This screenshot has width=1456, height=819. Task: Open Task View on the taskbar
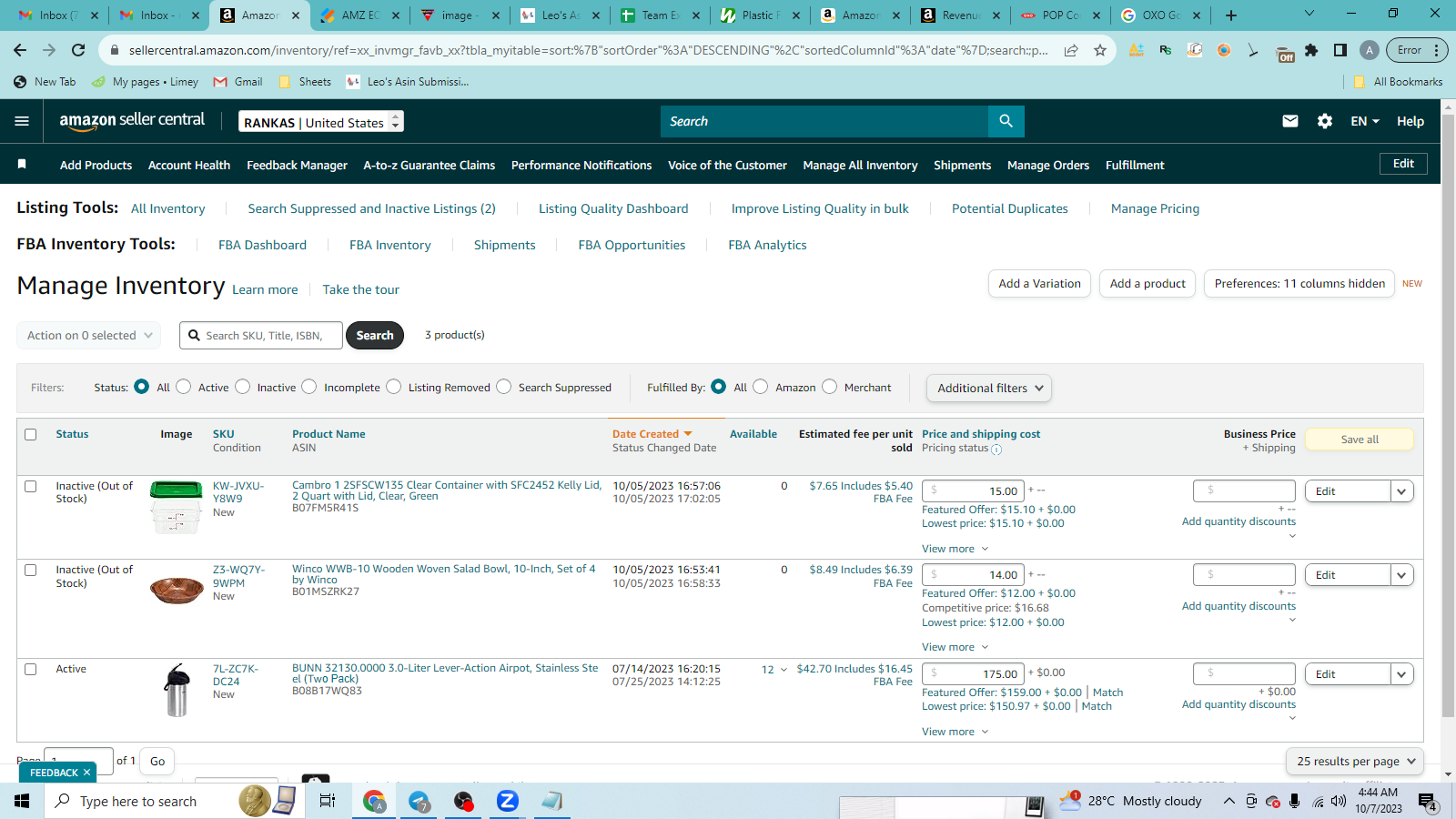328,801
